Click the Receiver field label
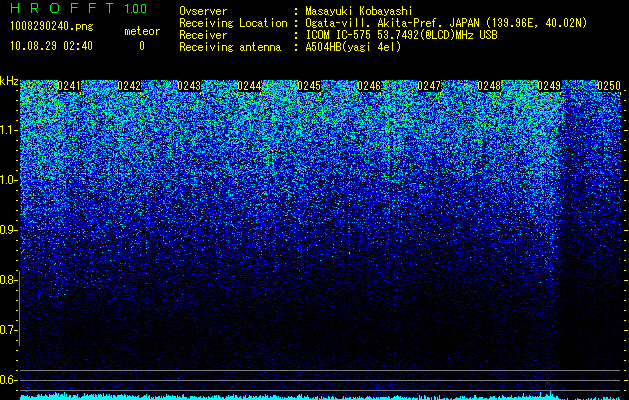This screenshot has width=629, height=400. click(203, 35)
